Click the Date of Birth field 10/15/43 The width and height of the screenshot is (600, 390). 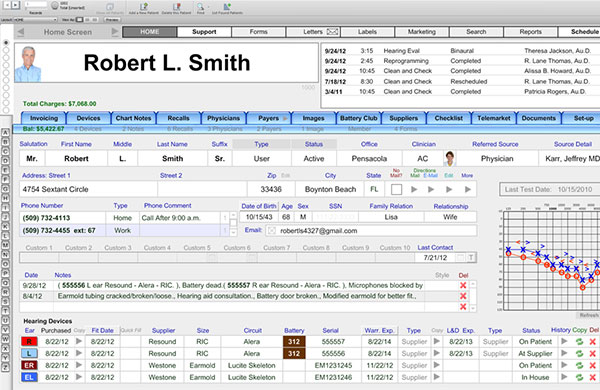(259, 217)
